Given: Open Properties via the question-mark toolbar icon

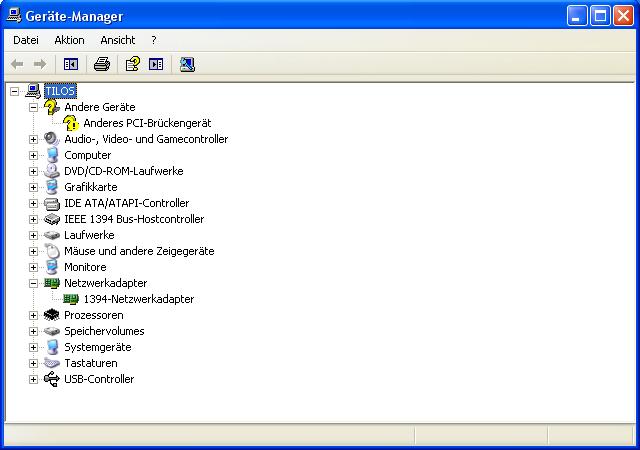Looking at the screenshot, I should click(x=133, y=64).
